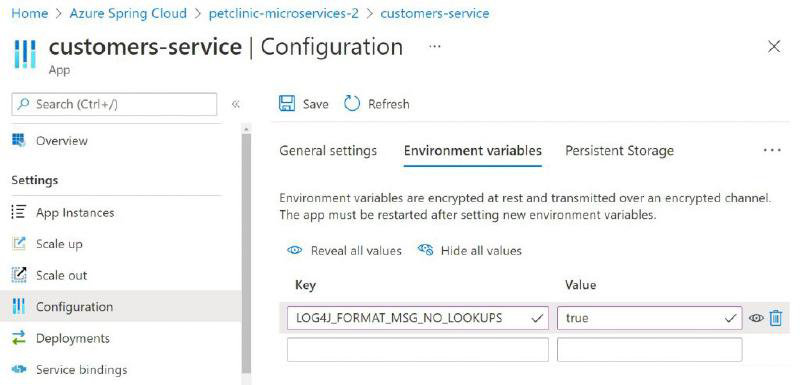The width and height of the screenshot is (800, 385).
Task: Click the Settings section heading in the sidebar
Action: click(34, 180)
